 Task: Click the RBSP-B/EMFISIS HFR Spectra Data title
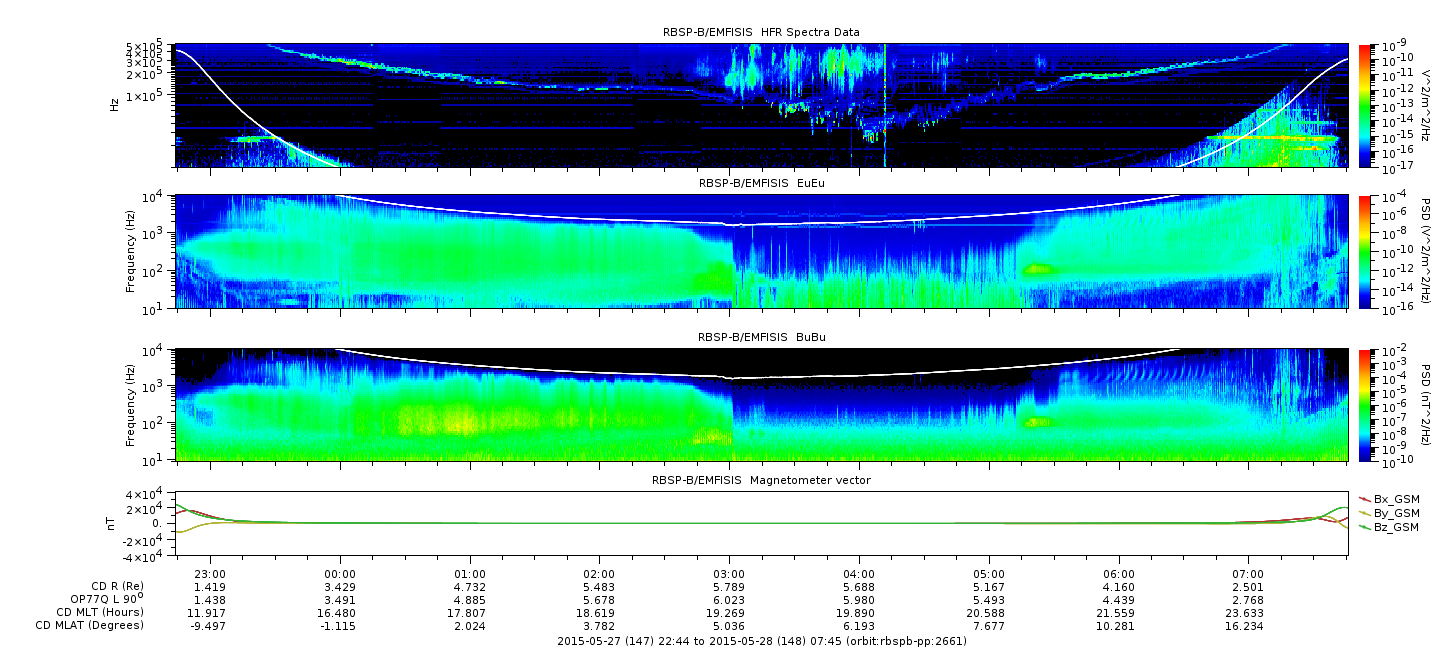761,33
